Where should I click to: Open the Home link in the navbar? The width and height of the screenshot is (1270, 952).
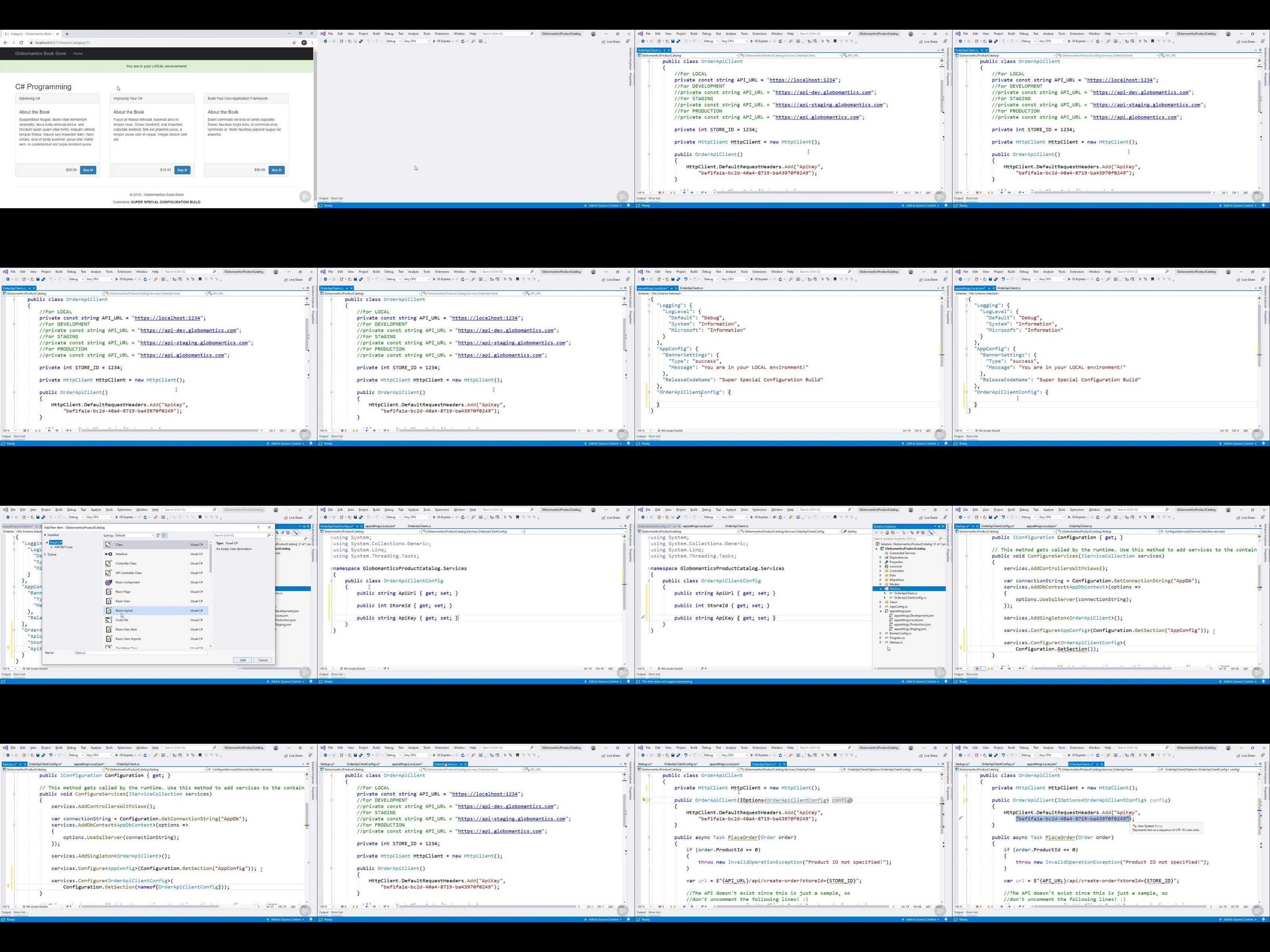(78, 54)
